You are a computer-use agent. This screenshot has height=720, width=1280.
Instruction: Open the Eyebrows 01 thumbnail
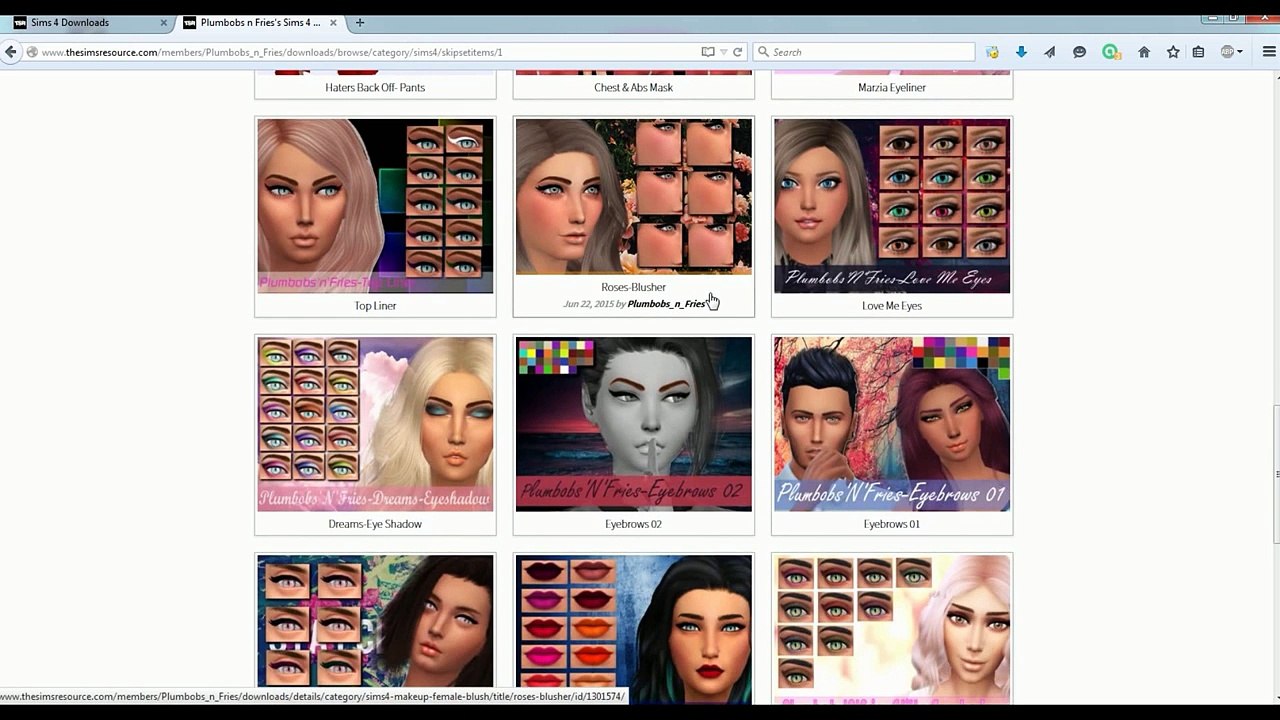pyautogui.click(x=891, y=424)
